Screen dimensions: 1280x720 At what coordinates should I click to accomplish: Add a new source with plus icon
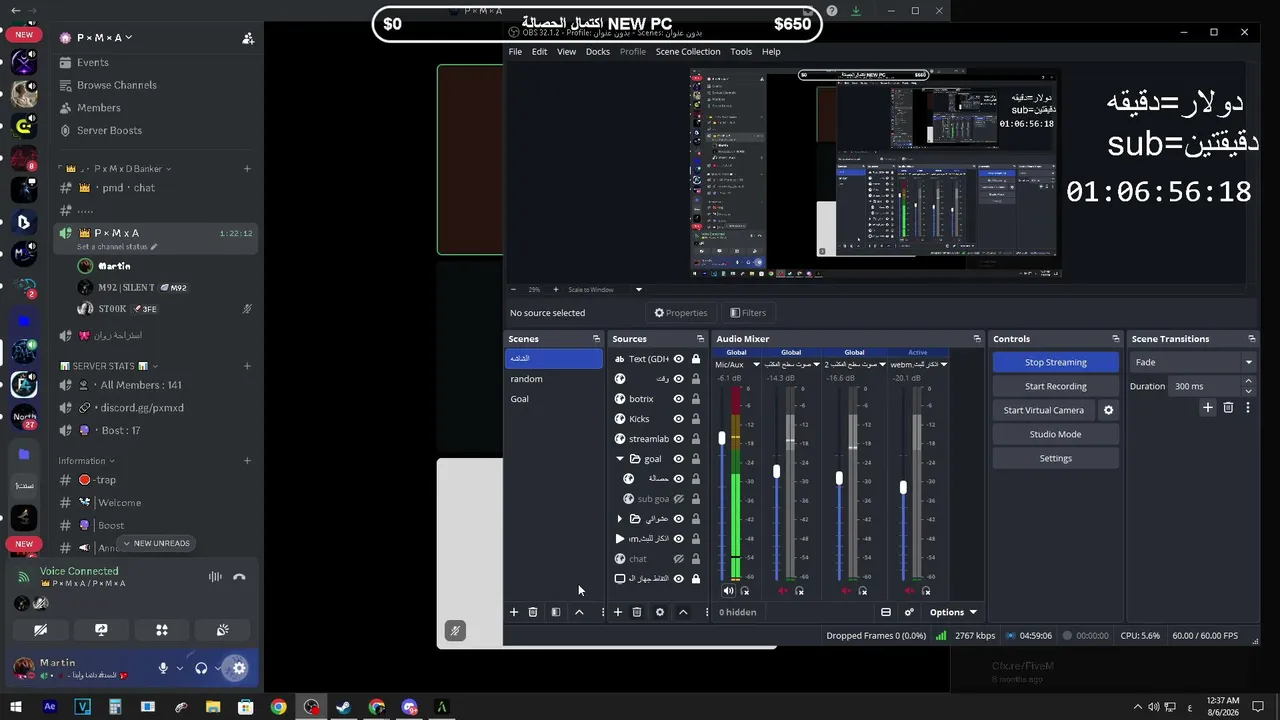[x=618, y=612]
